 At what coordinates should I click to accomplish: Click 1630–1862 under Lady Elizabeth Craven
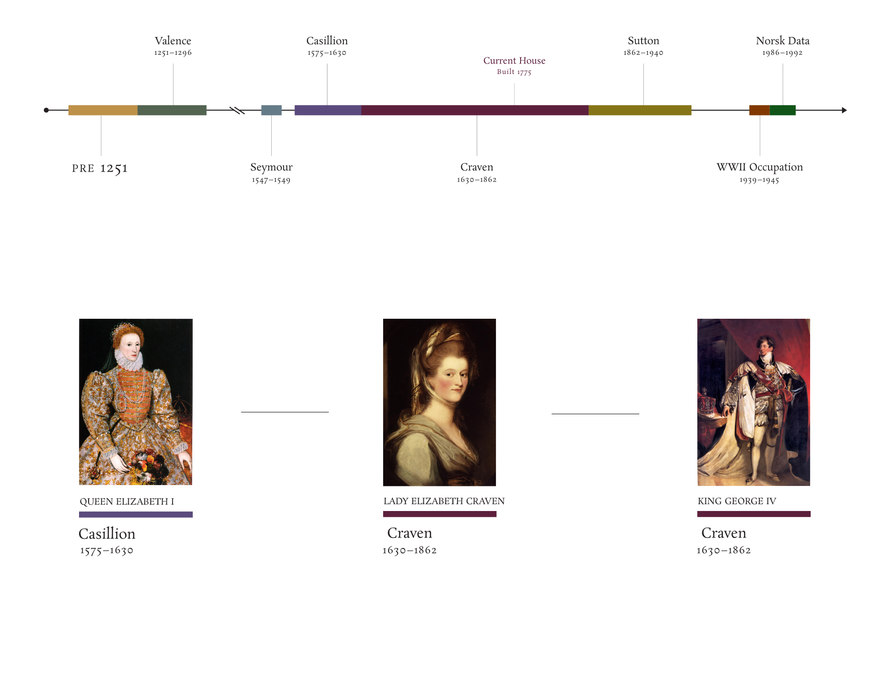(410, 550)
